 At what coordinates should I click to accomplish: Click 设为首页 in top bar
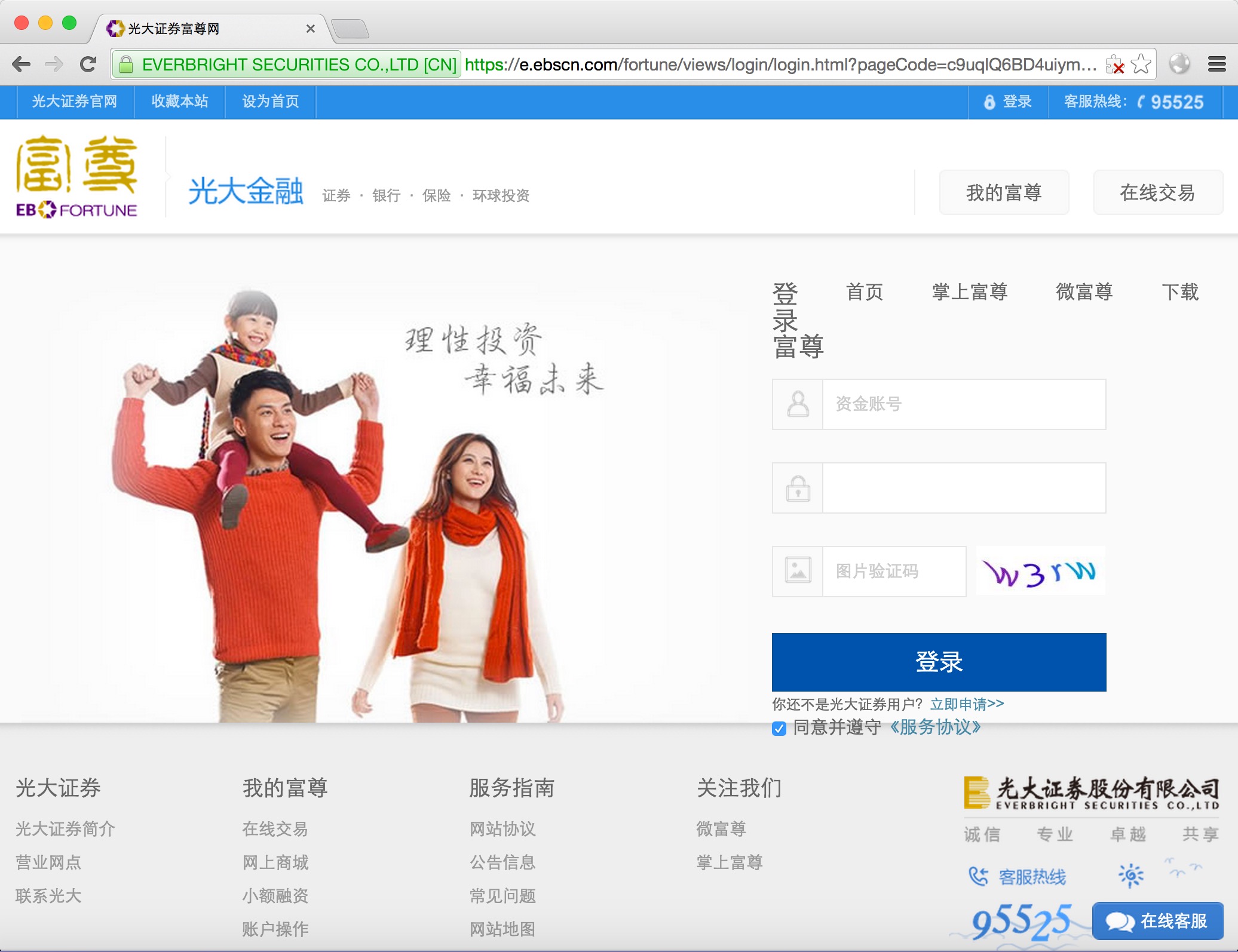(271, 102)
